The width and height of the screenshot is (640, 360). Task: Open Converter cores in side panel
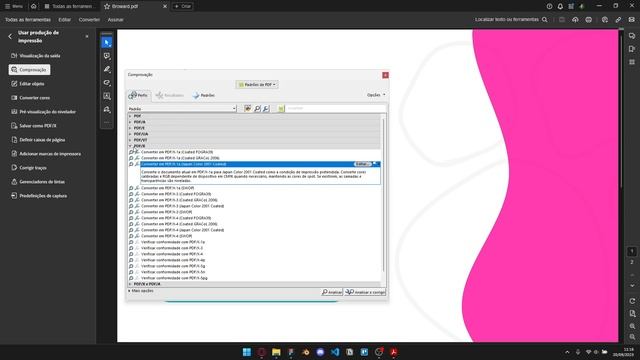[x=31, y=98]
